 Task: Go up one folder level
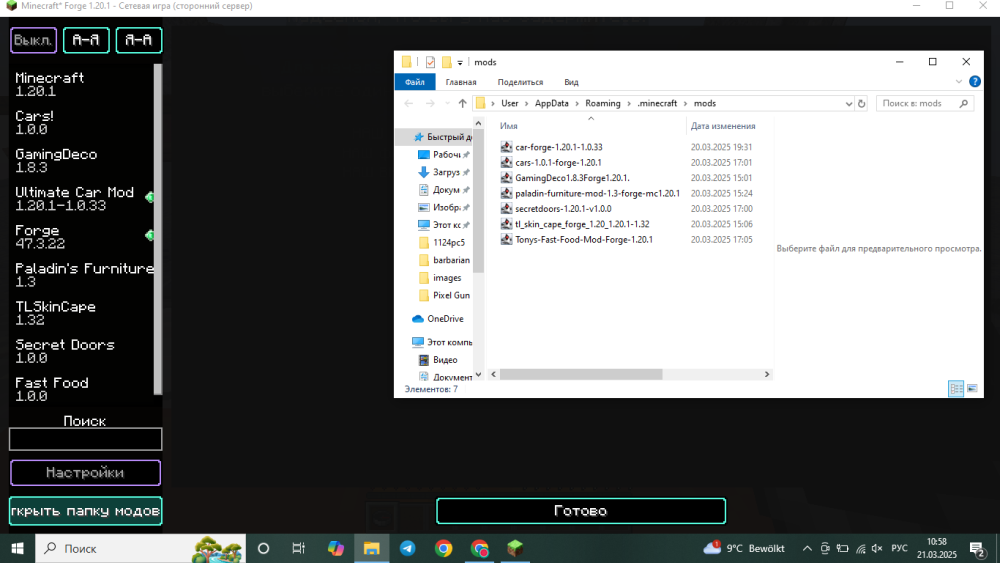(462, 103)
